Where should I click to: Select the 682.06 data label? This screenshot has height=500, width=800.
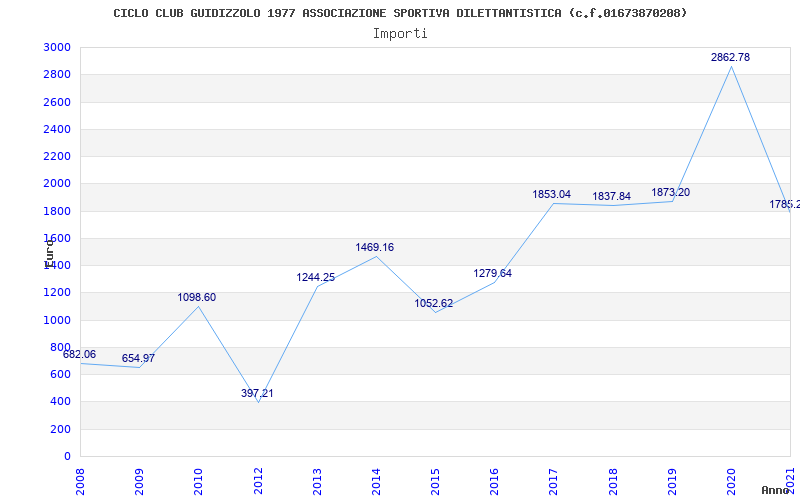click(79, 354)
